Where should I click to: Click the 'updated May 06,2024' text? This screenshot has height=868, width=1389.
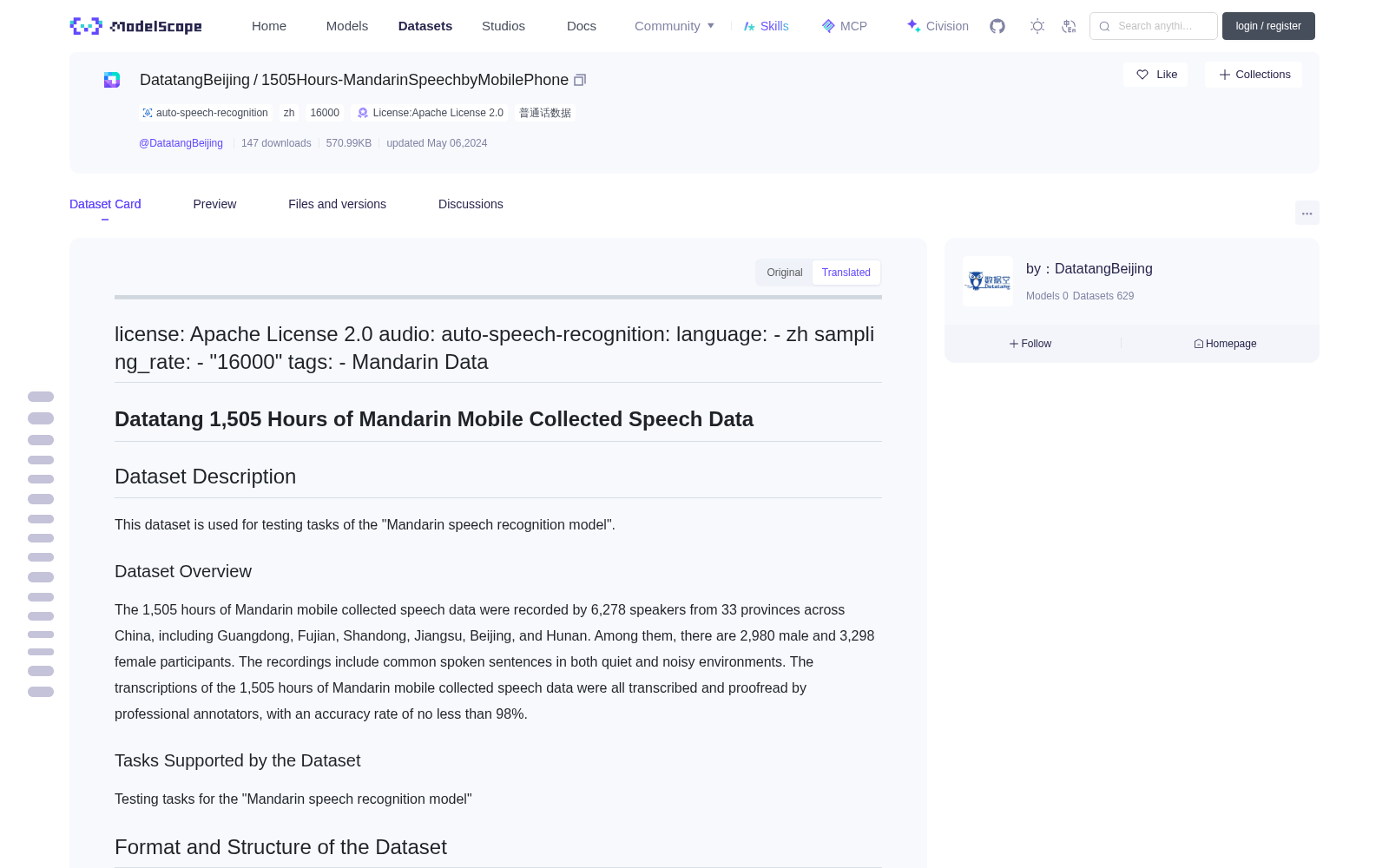point(437,143)
